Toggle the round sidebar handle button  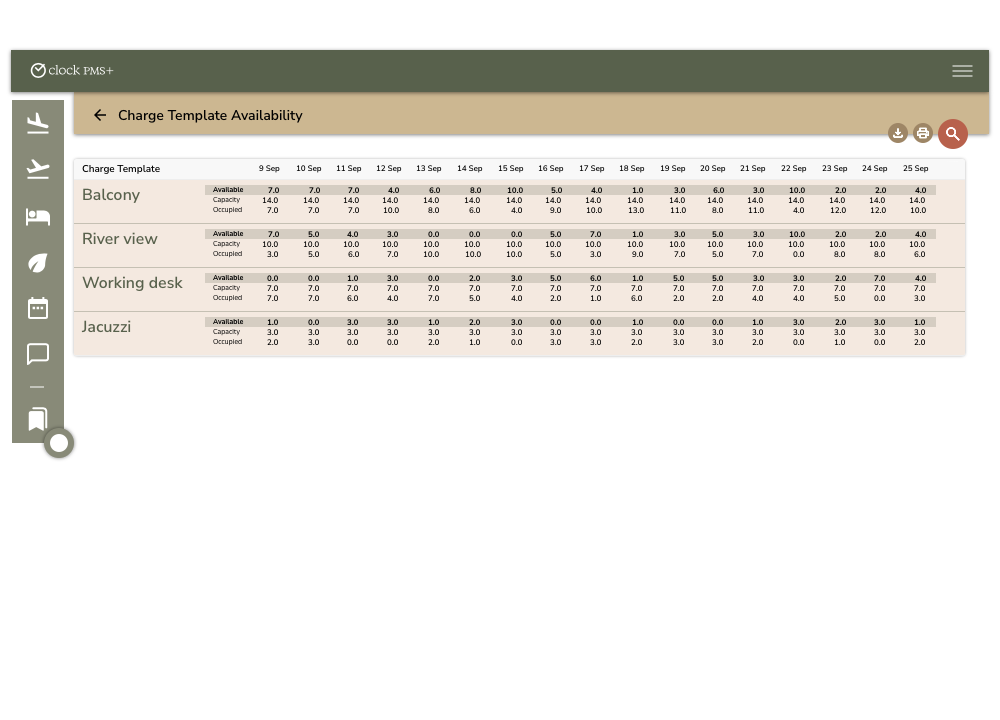click(59, 443)
